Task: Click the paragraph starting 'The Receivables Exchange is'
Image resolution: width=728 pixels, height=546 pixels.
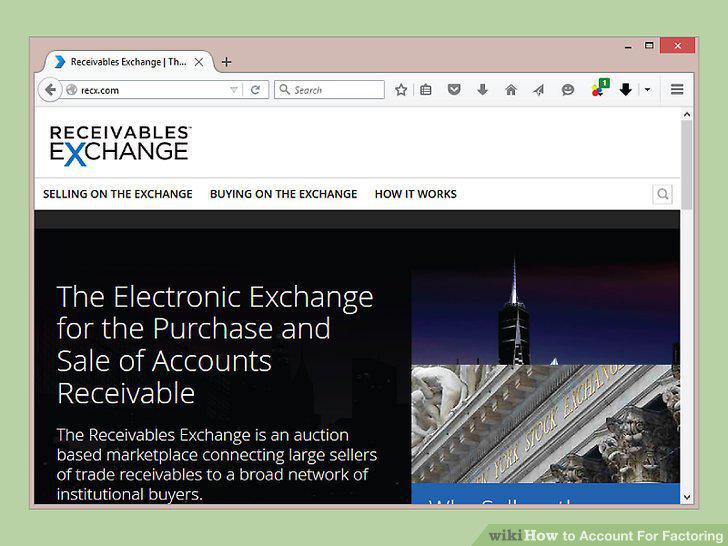Action: coord(217,464)
